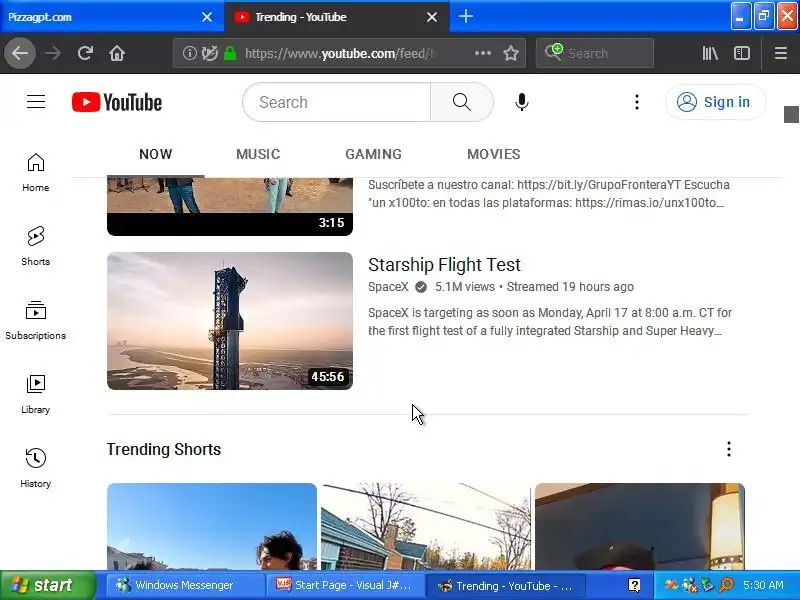The width and height of the screenshot is (800, 600).
Task: Click the orange magnifier tray icon
Action: pos(726,585)
